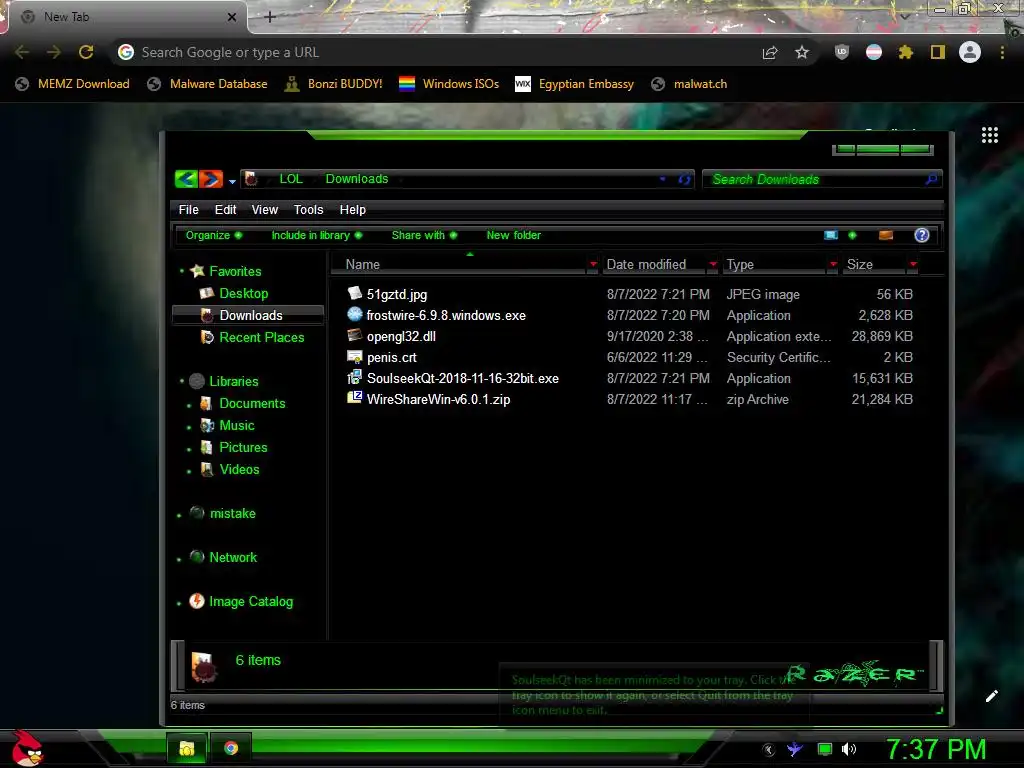This screenshot has width=1024, height=768.
Task: Go forward with the orange Explorer arrow
Action: [211, 178]
